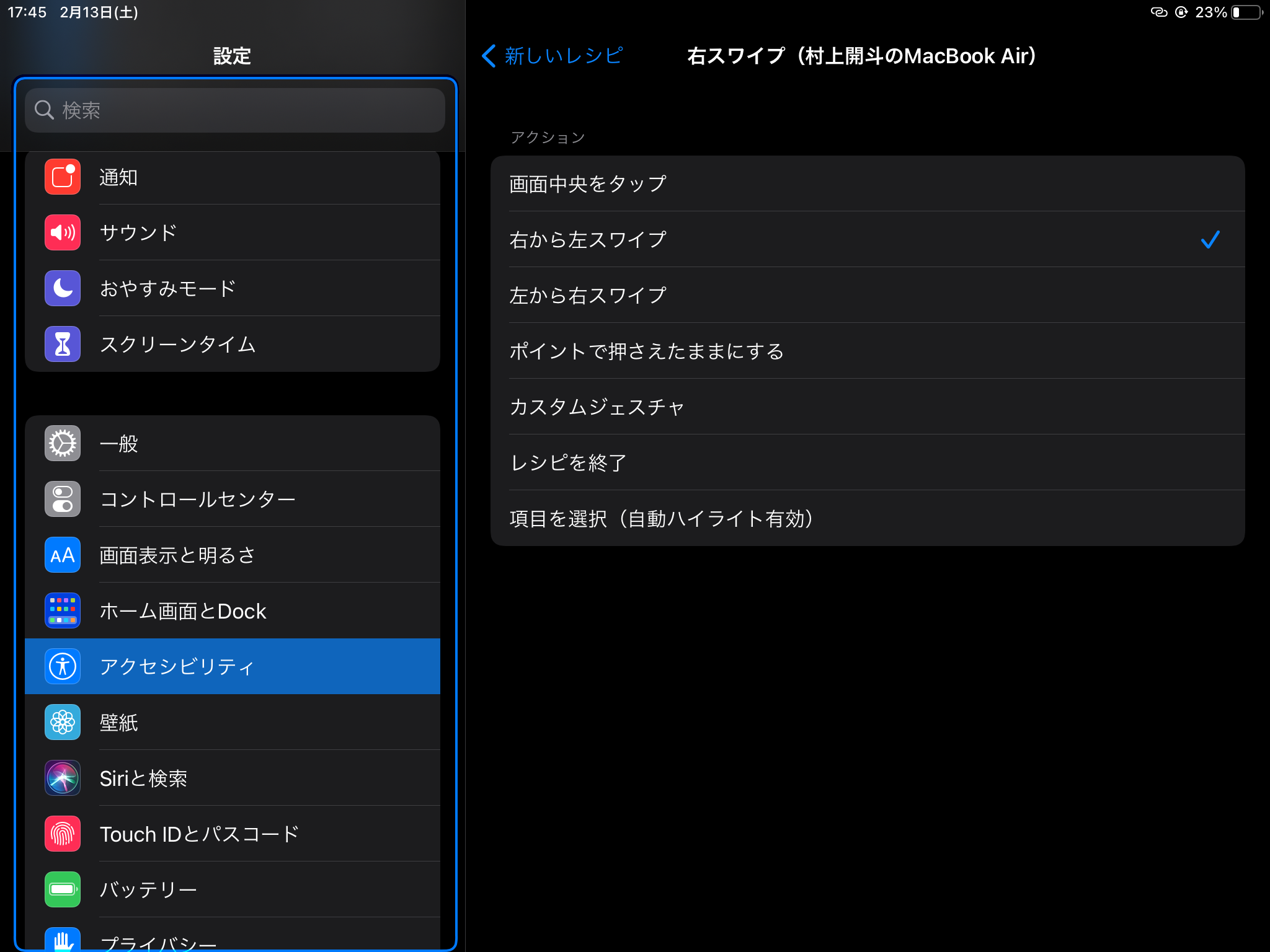Open Do Not Disturb moon icon
This screenshot has width=1270, height=952.
(62, 288)
